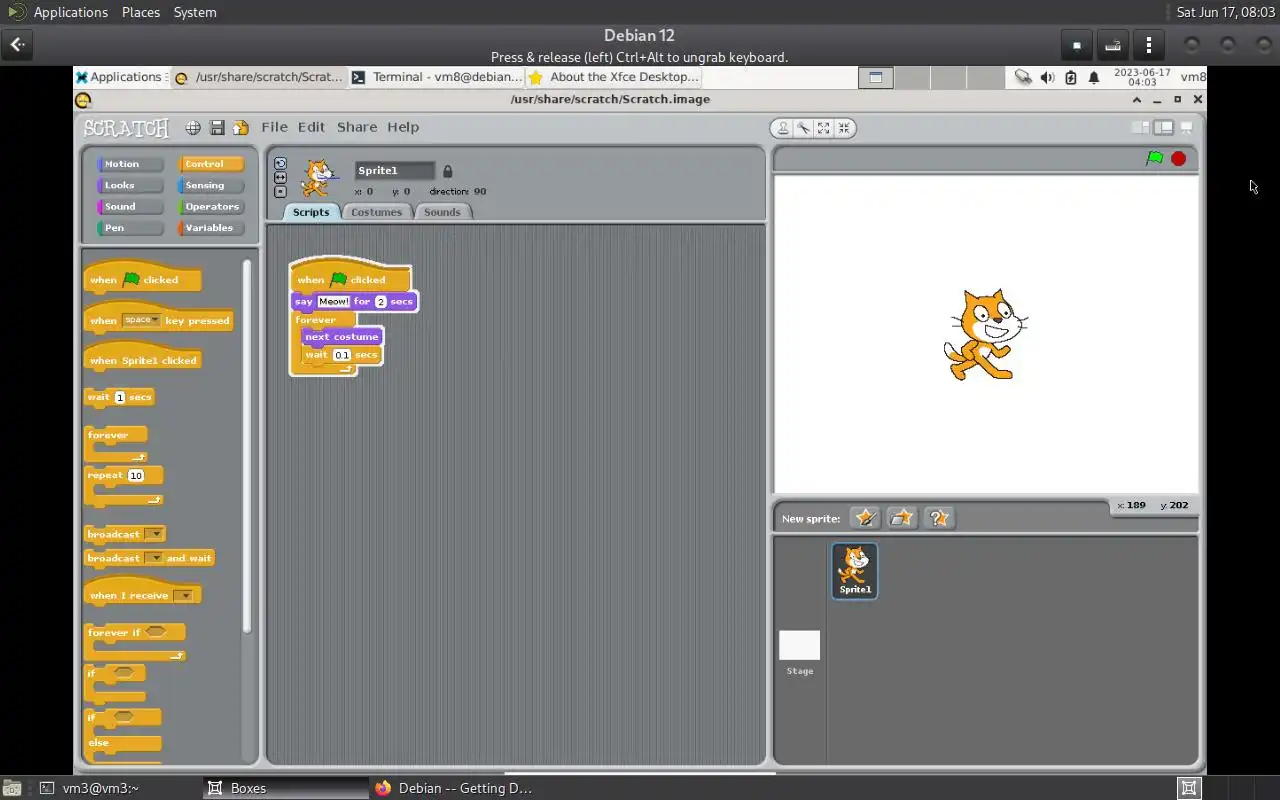Open Terminal vm8@debian taskbar entry
The width and height of the screenshot is (1280, 800).
click(x=437, y=77)
